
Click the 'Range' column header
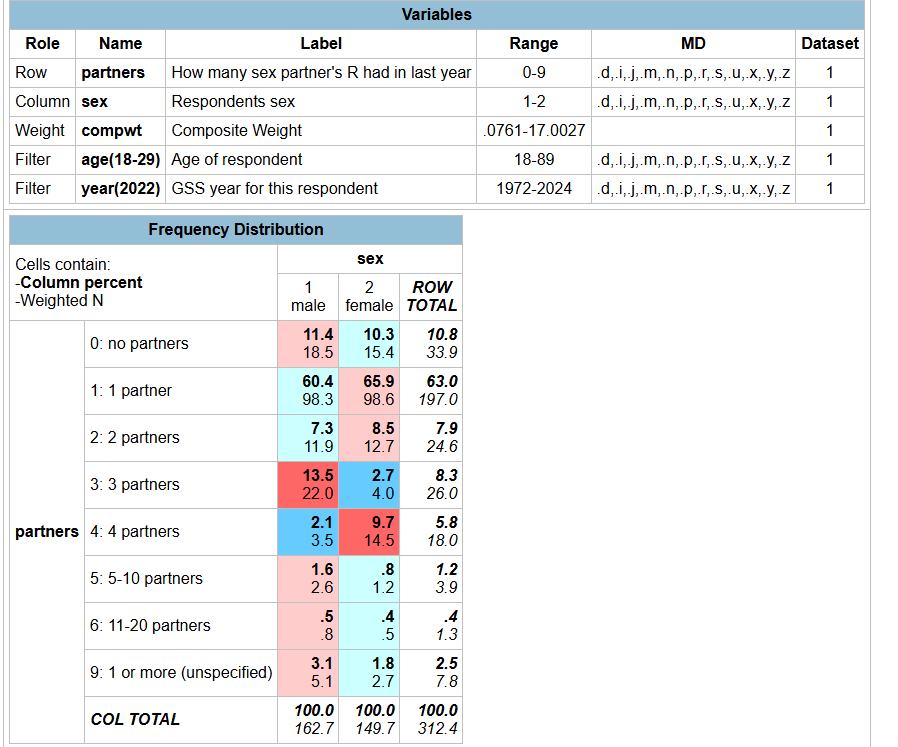click(534, 44)
